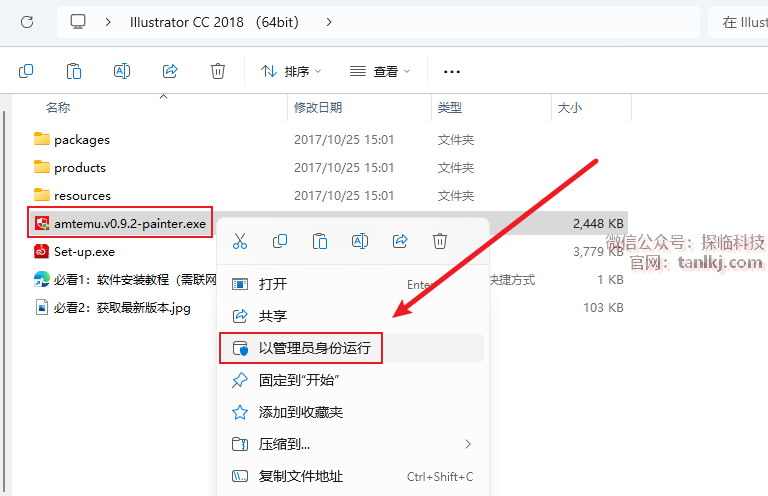This screenshot has width=768, height=496.
Task: Click packages modified date 2017/10/25 15:01
Action: coord(344,140)
